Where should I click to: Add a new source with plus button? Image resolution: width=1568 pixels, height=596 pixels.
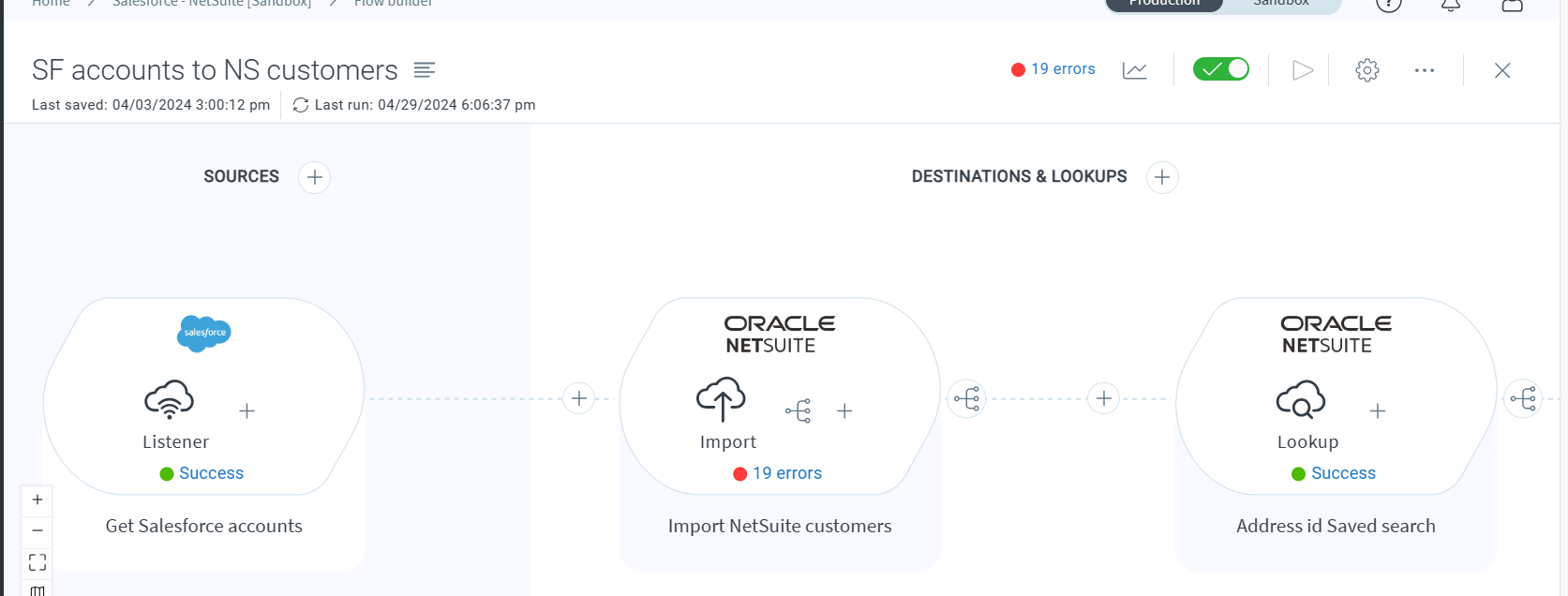pos(314,177)
